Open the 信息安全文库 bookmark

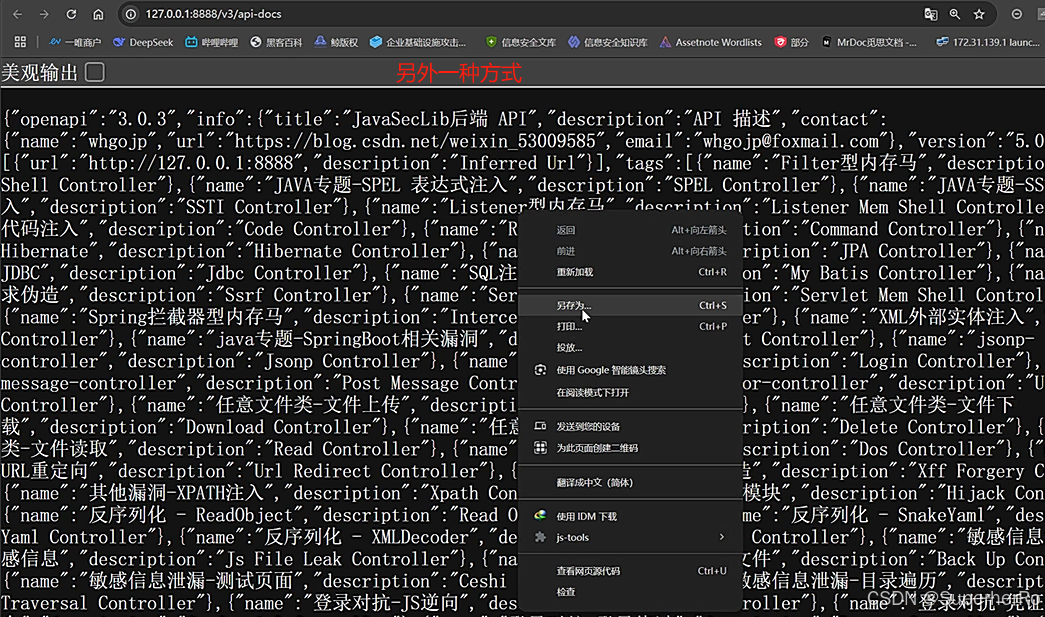coord(521,42)
